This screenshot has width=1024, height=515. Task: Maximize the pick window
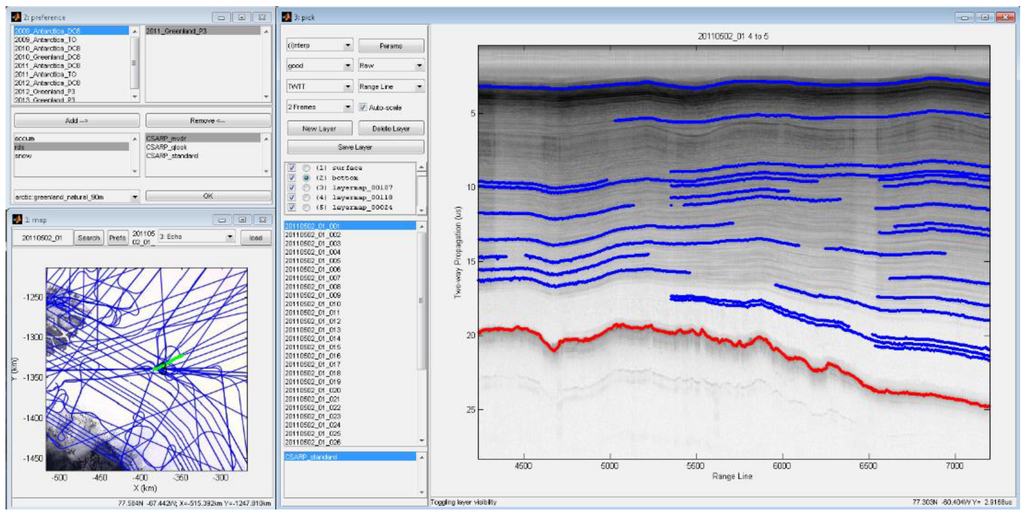point(984,18)
